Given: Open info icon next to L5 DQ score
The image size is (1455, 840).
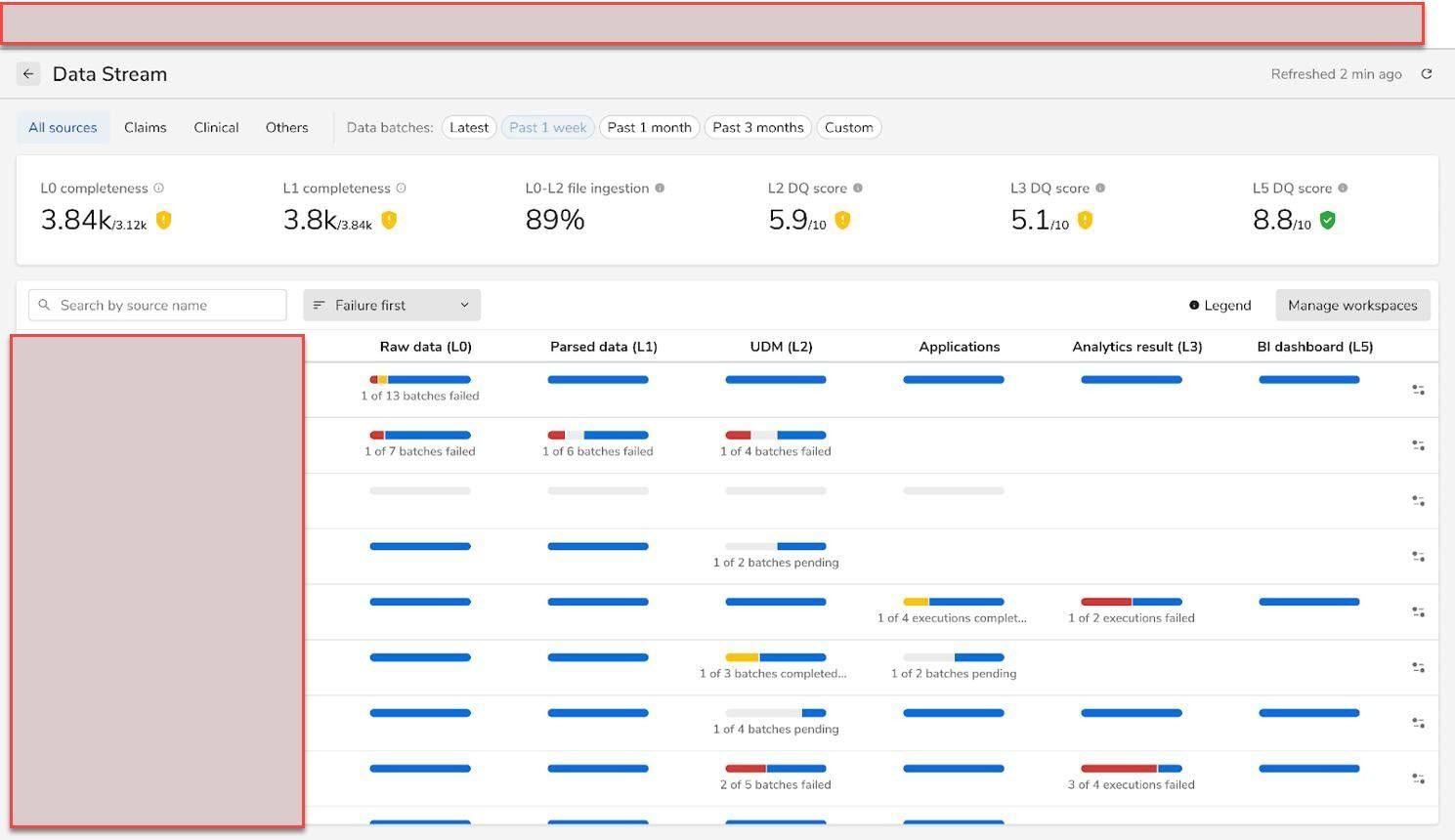Looking at the screenshot, I should tap(1343, 189).
